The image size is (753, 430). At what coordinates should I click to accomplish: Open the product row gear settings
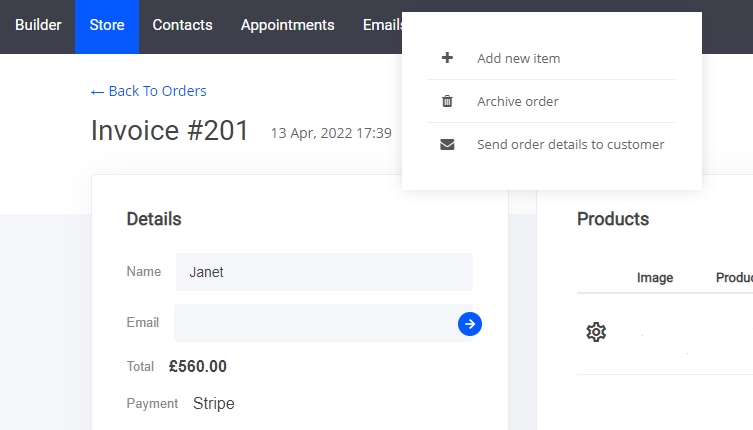pyautogui.click(x=596, y=332)
